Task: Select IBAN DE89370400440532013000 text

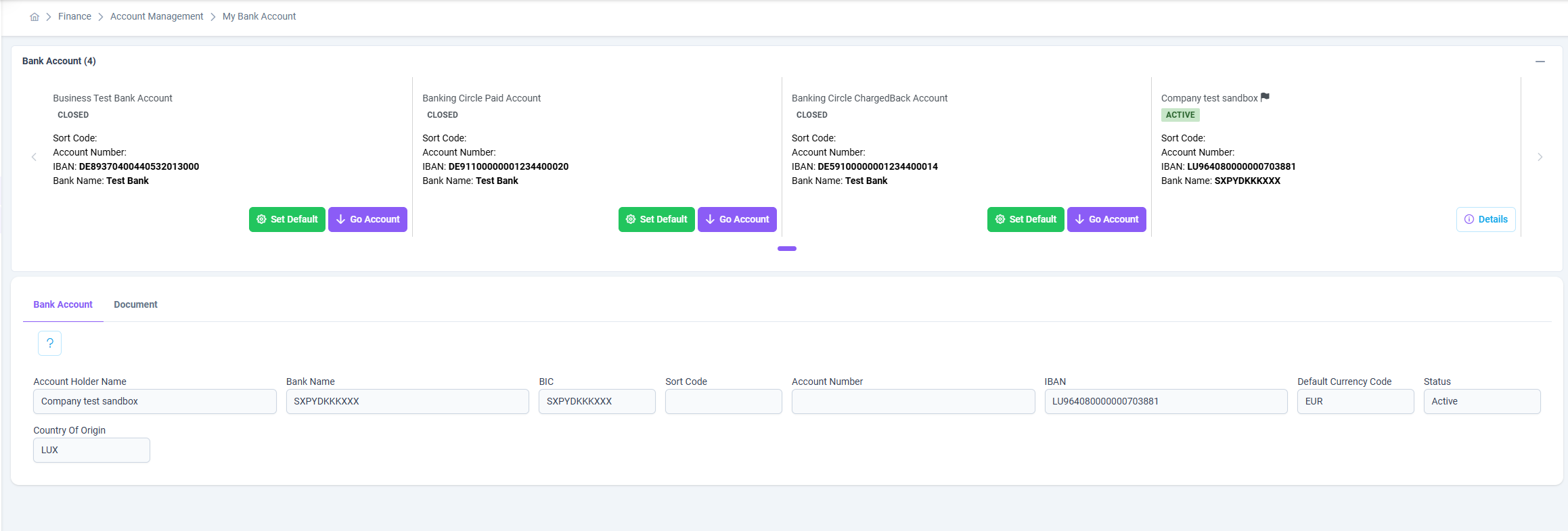Action: click(x=139, y=166)
